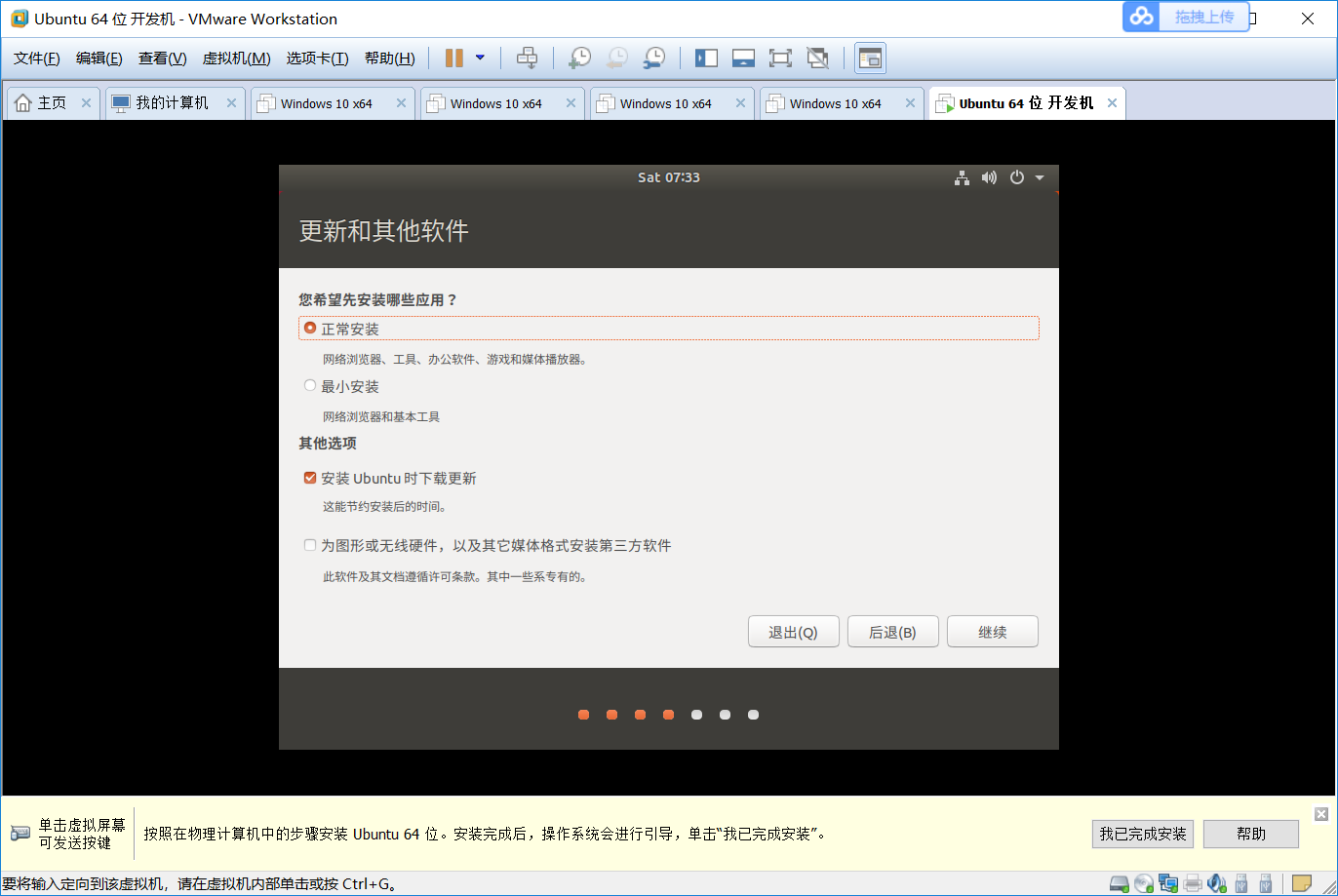Click the 帮助 button in the yellow info bar
This screenshot has width=1338, height=896.
[1251, 834]
